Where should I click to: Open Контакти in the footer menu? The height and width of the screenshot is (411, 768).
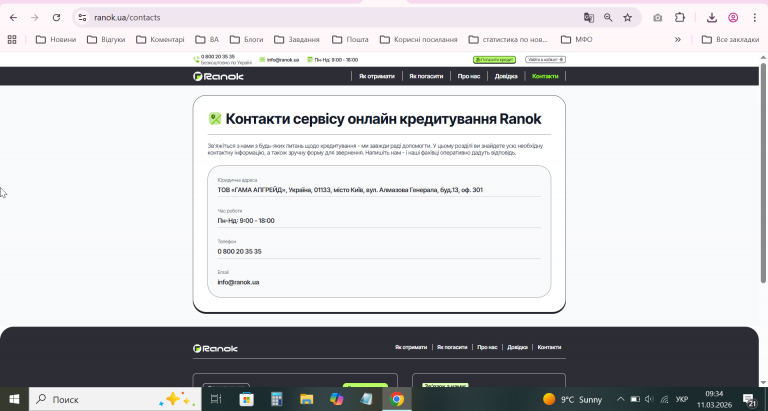549,347
